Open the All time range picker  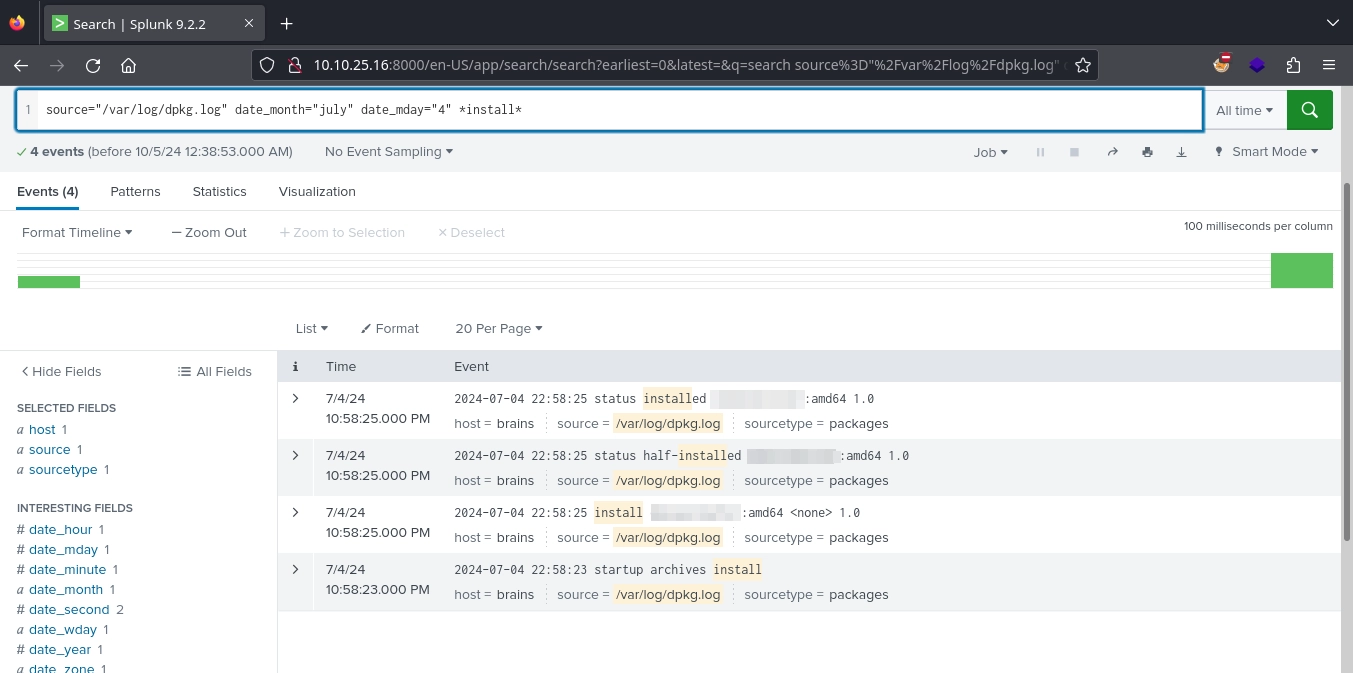[1244, 110]
